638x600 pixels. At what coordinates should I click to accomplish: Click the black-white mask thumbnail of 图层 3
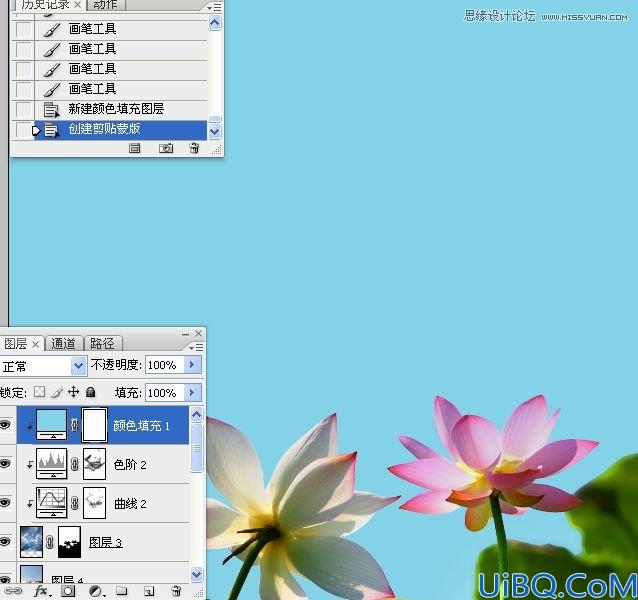click(70, 542)
